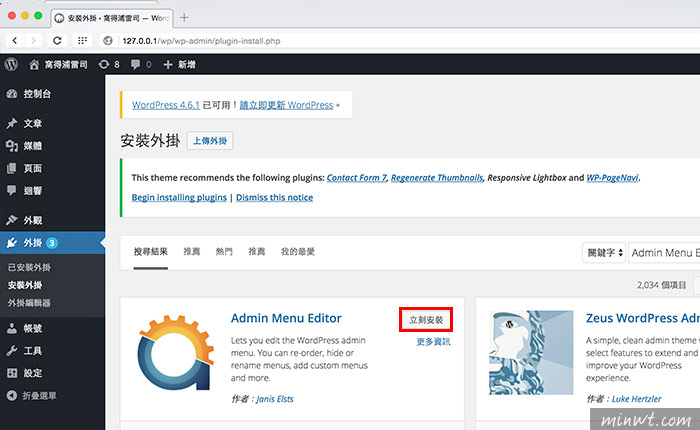Click 上傳外掛 upload button
700x430 pixels.
(x=210, y=141)
